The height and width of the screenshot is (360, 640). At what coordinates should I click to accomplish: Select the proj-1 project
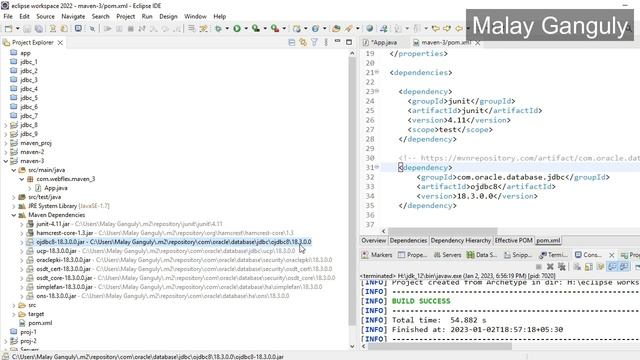tap(28, 332)
